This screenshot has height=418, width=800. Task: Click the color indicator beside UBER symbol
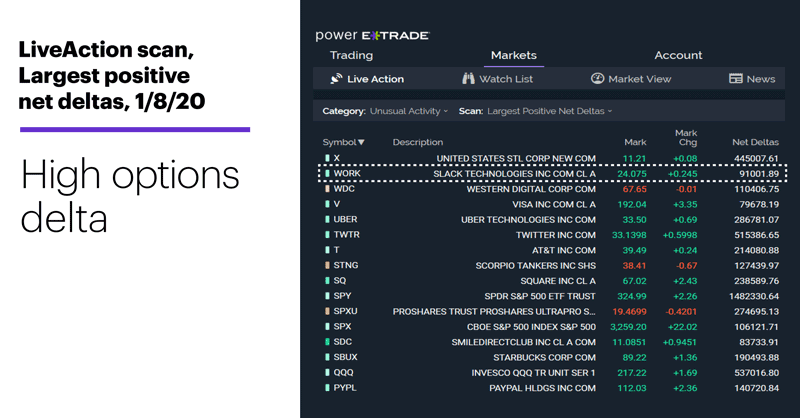[x=327, y=219]
